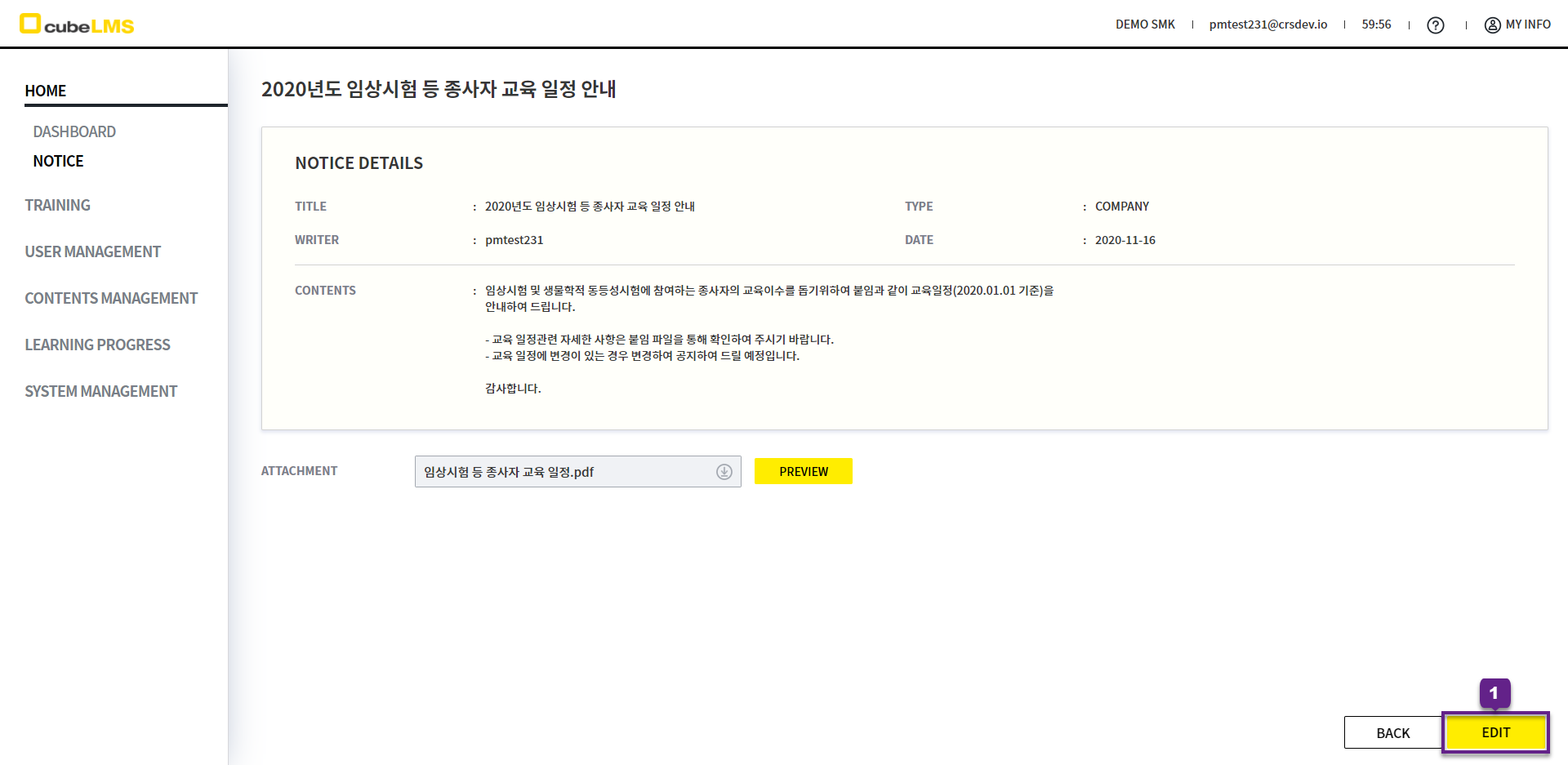
Task: Download the attachment using the download icon
Action: tap(724, 472)
